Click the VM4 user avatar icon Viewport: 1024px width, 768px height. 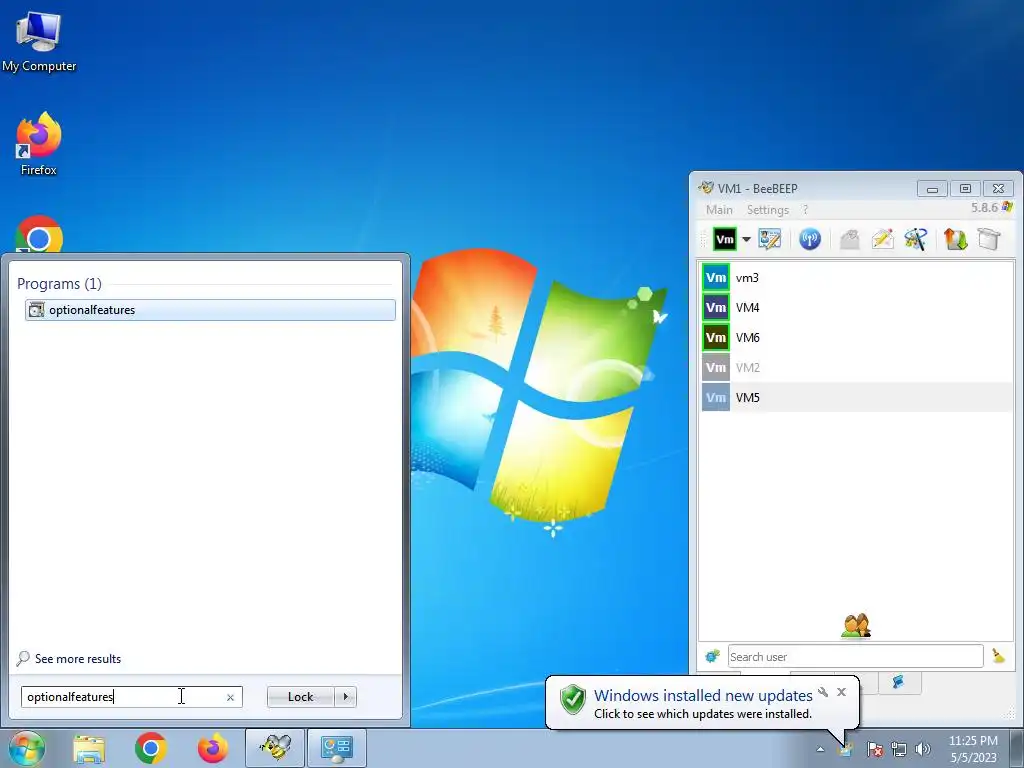pos(716,308)
